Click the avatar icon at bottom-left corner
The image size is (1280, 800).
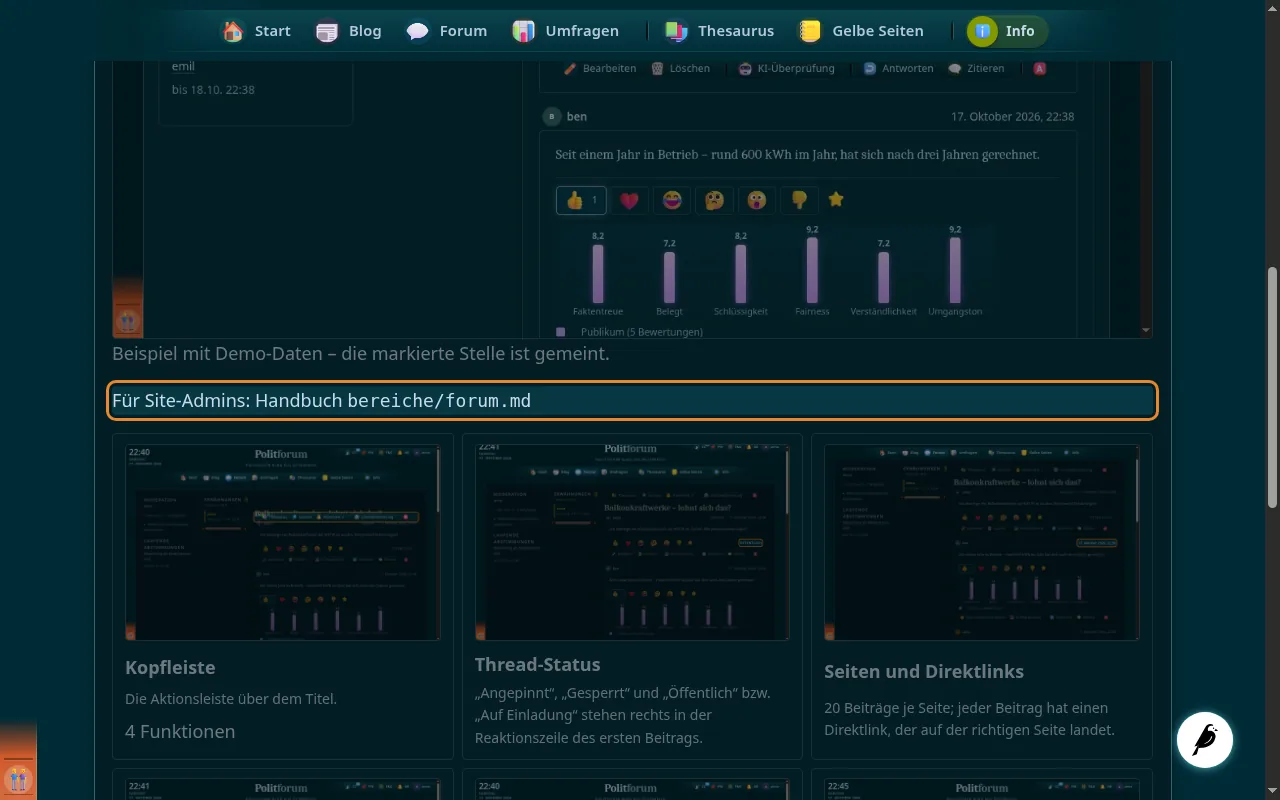18,778
